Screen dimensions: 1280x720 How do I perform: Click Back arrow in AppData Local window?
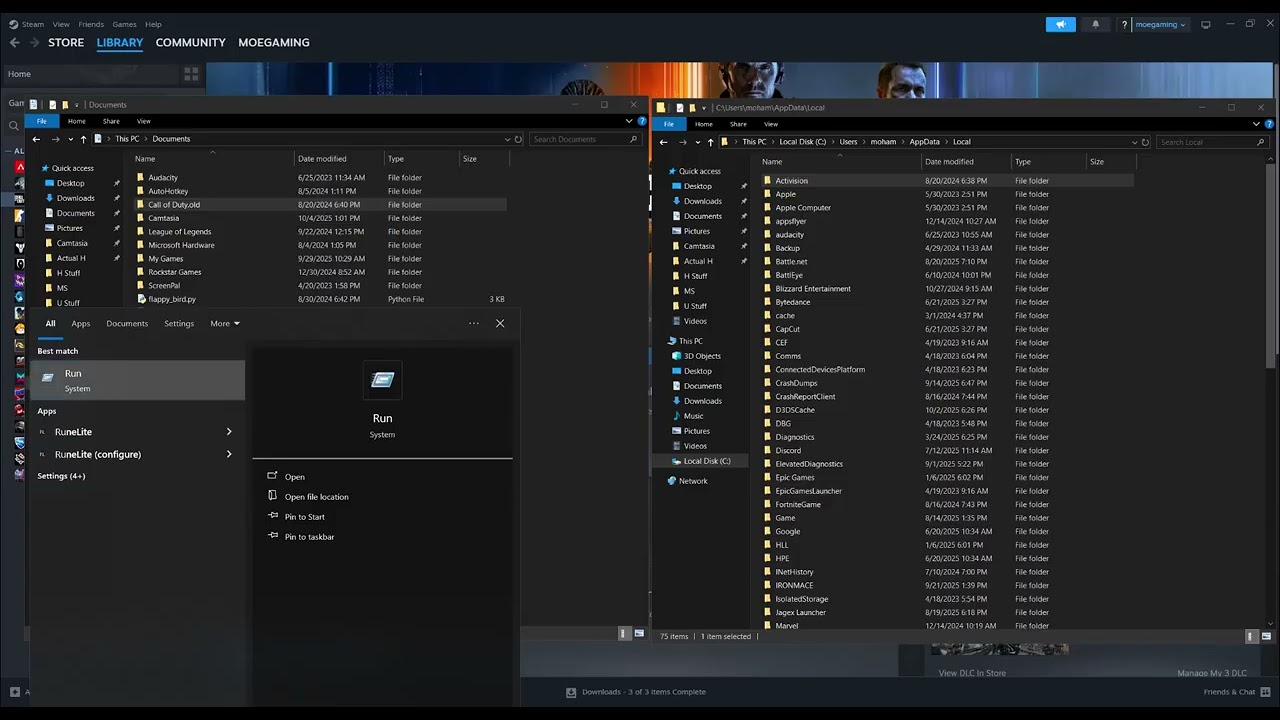tap(663, 142)
